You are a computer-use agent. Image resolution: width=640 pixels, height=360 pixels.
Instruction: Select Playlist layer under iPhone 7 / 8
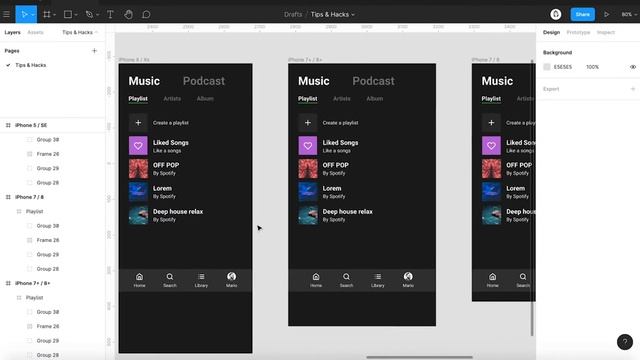point(34,211)
